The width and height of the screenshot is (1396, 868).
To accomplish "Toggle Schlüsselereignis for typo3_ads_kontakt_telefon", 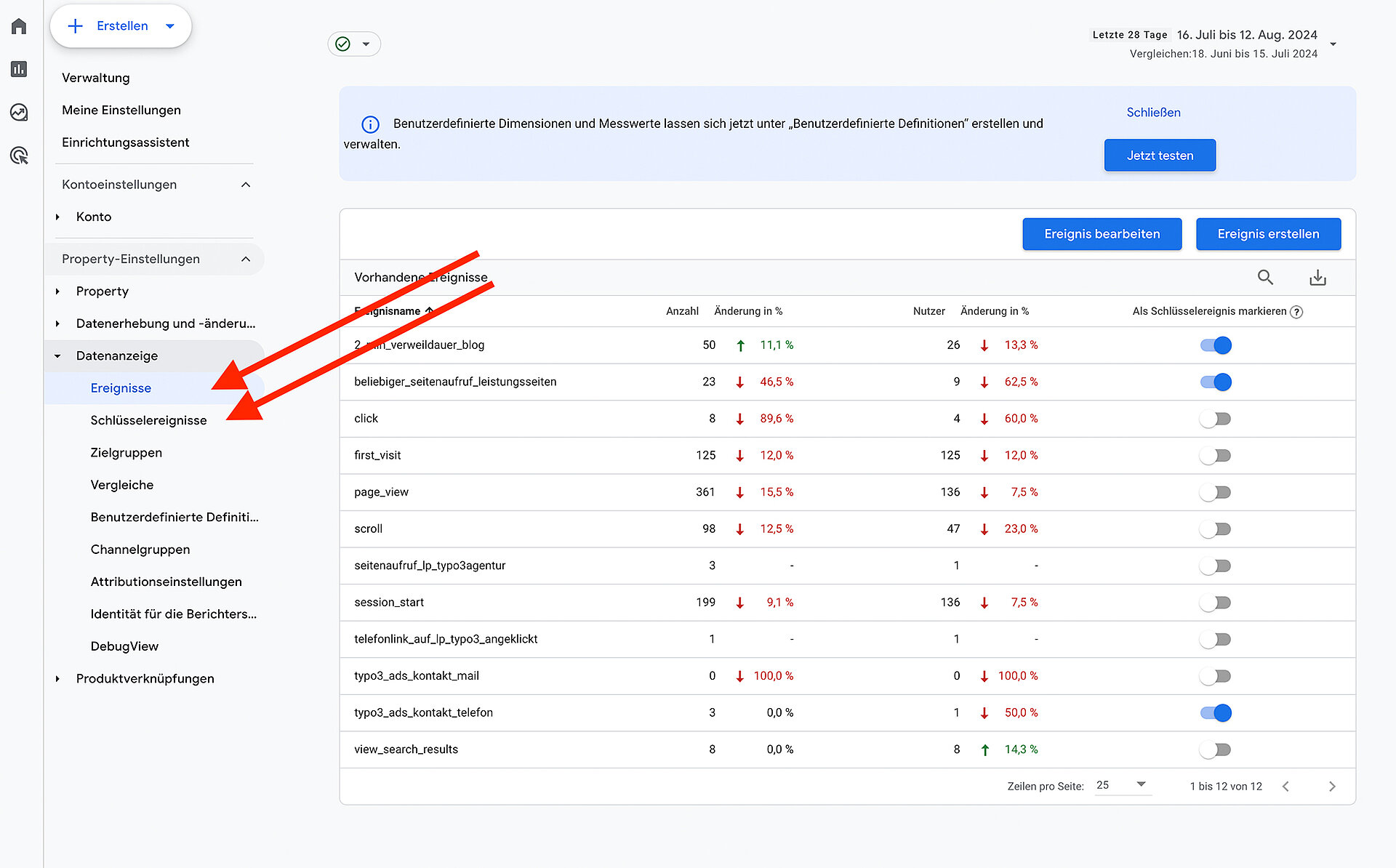I will (x=1216, y=712).
